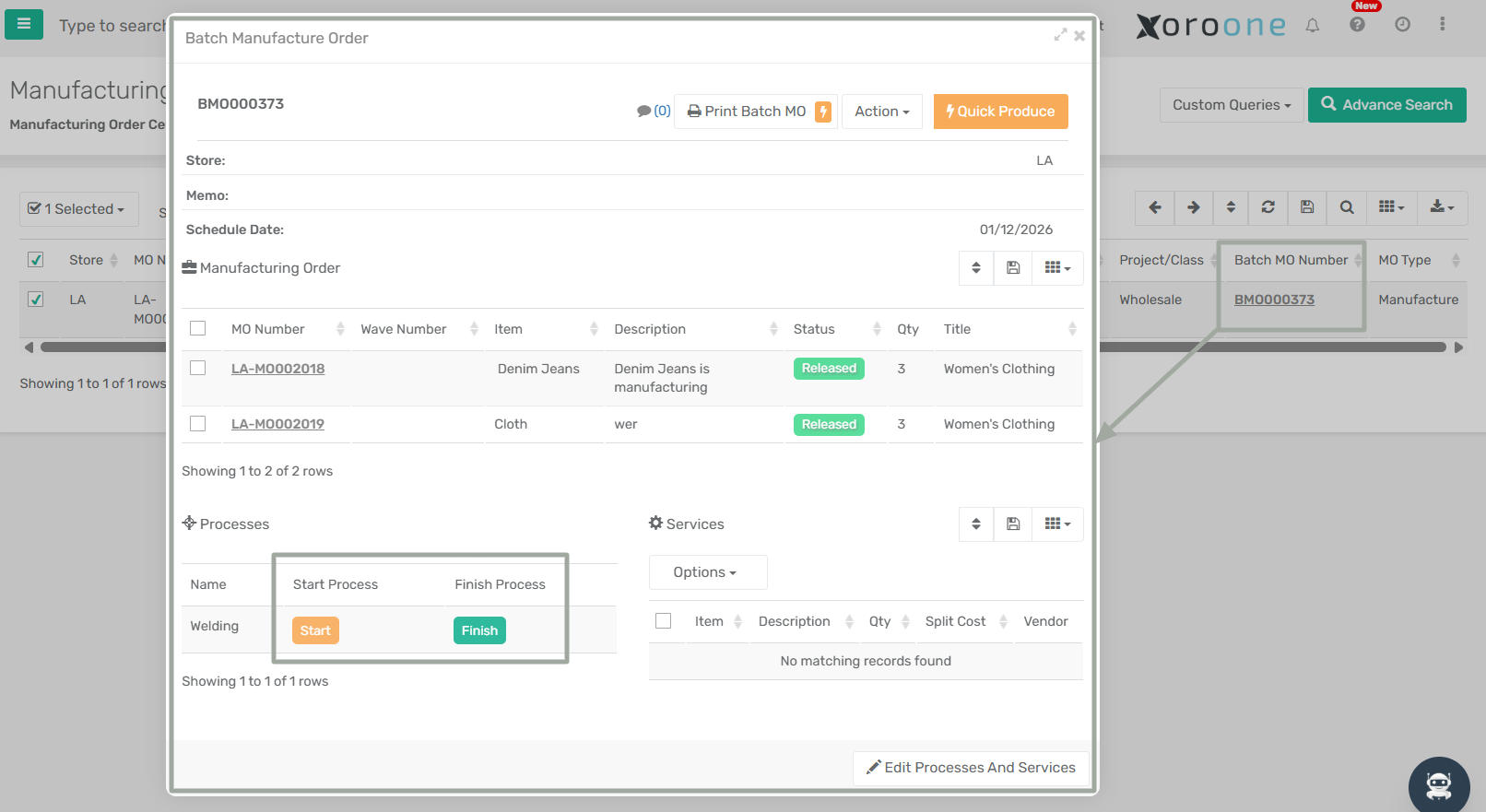
Task: Start the Welding process
Action: pyautogui.click(x=315, y=630)
